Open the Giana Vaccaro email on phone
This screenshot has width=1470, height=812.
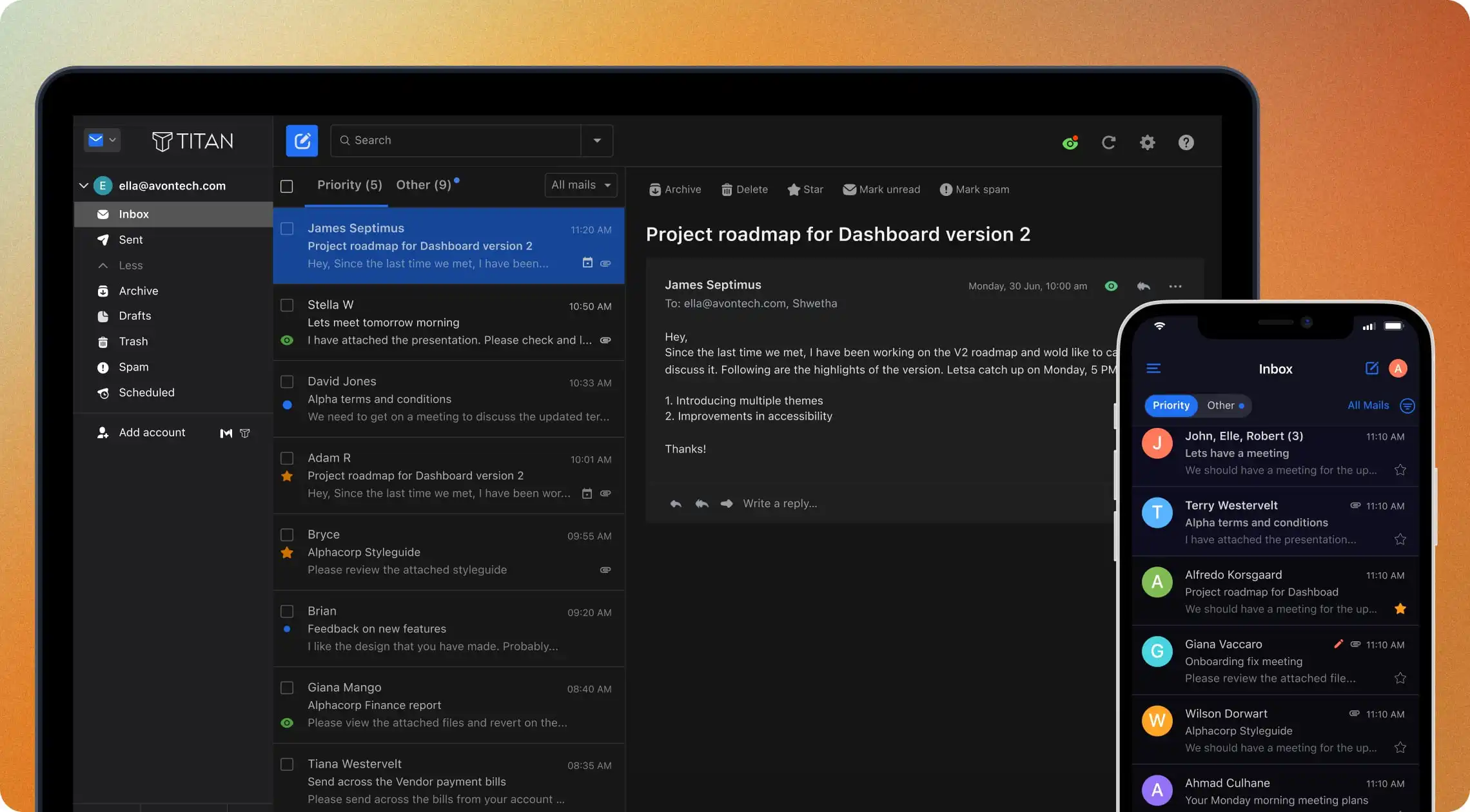[x=1275, y=661]
